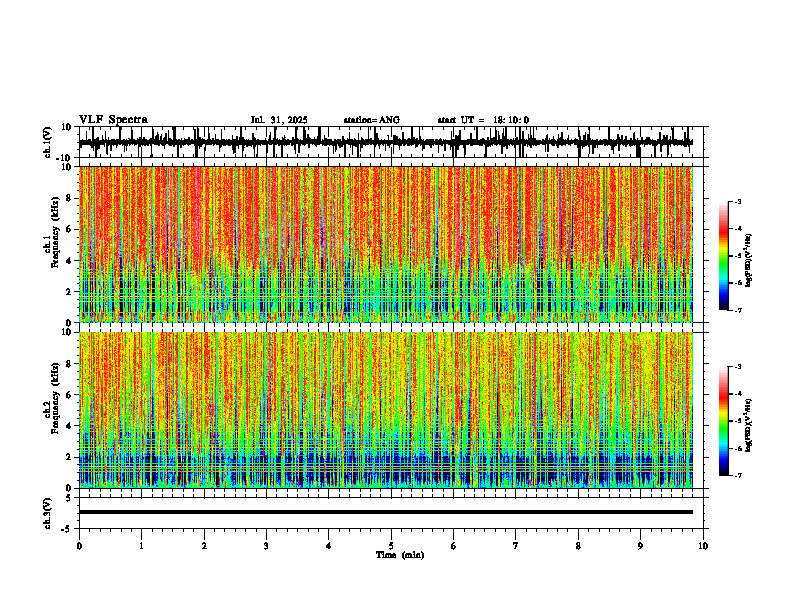Click the "-3" label on ch.1 color bar
This screenshot has width=792, height=612.
click(x=737, y=201)
